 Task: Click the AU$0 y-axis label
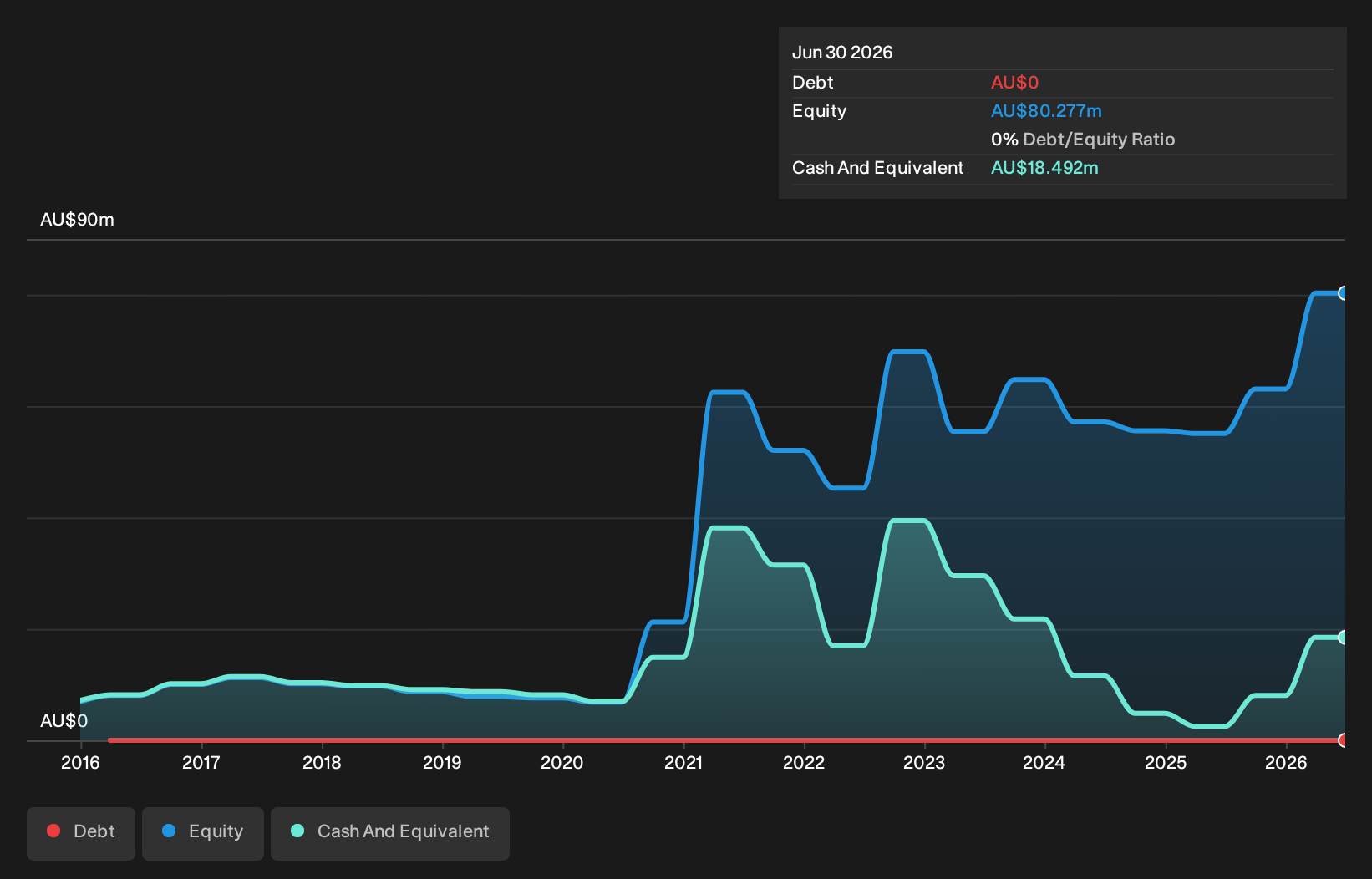coord(64,721)
